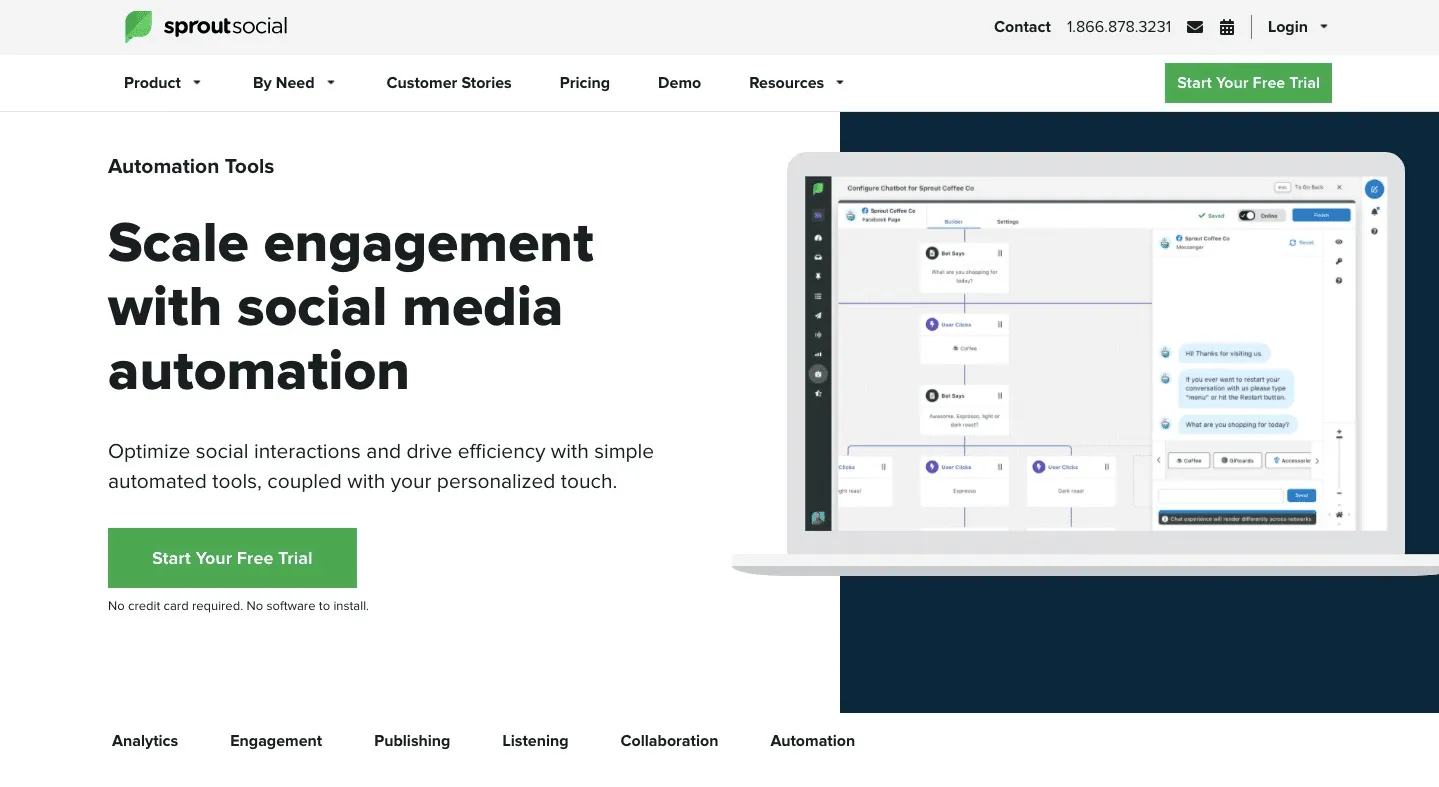Screen dimensions: 1439x787
Task: Click the phone number 1.866.878.3231
Action: point(1119,27)
